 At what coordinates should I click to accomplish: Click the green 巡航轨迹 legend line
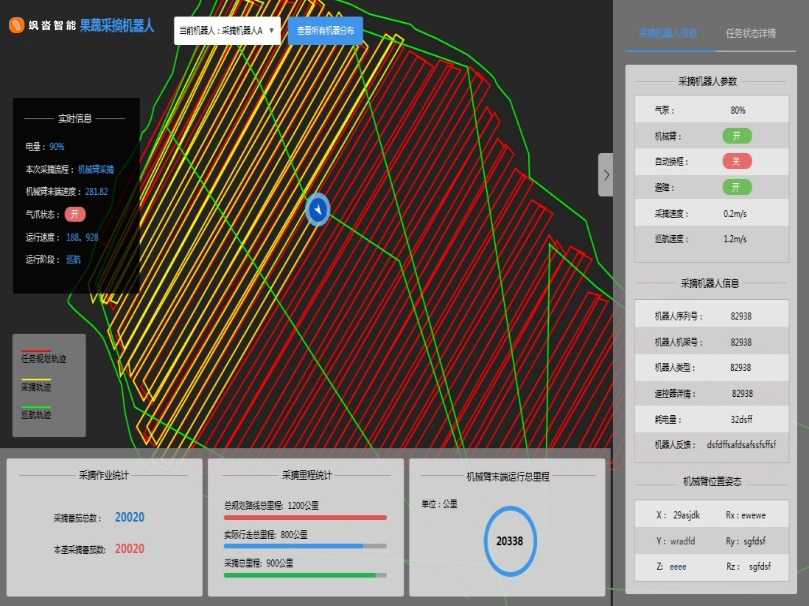36,407
